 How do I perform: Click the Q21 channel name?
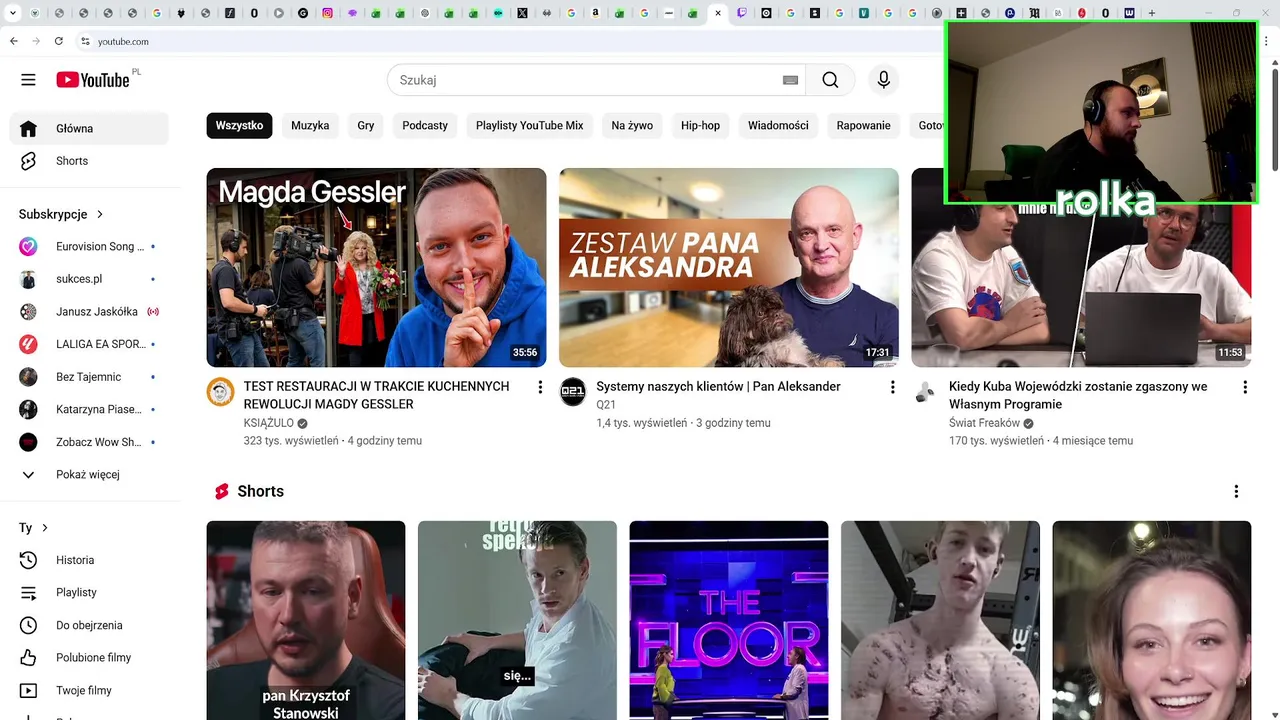[606, 405]
